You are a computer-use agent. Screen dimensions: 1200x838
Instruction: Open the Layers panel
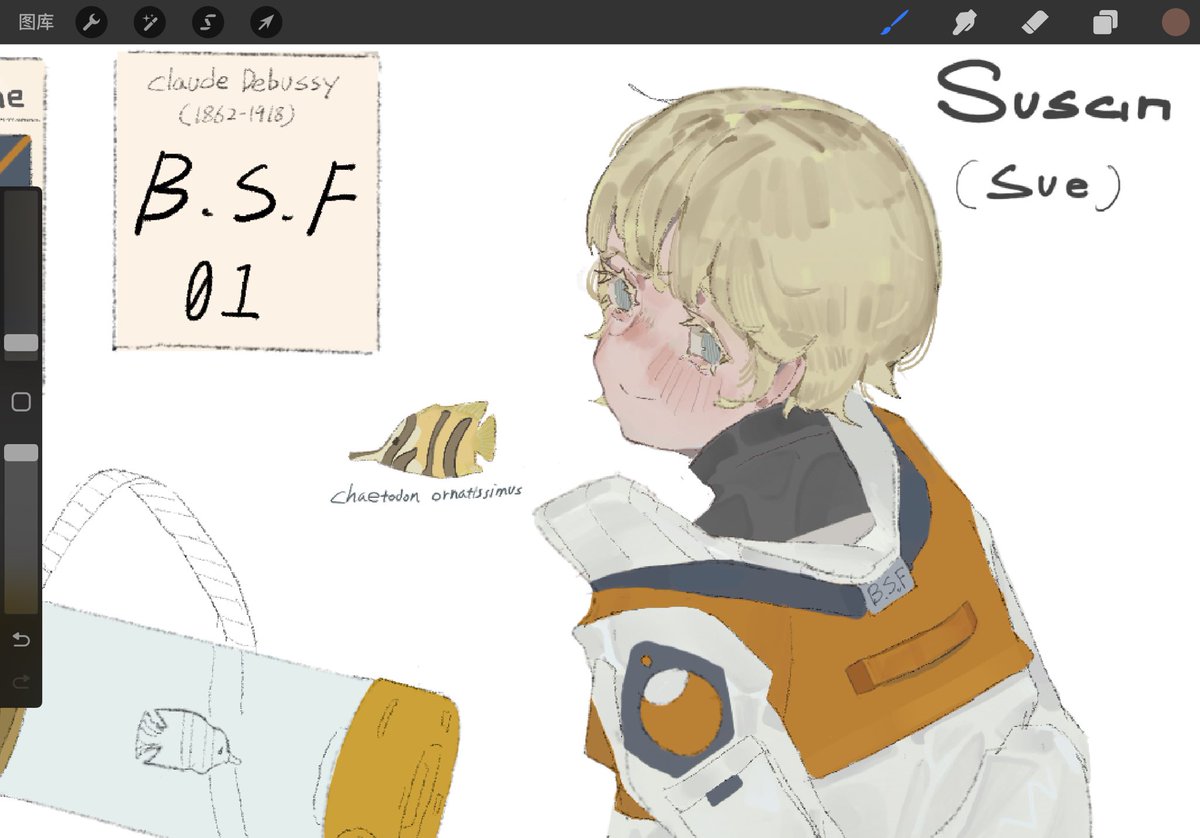(x=1105, y=22)
